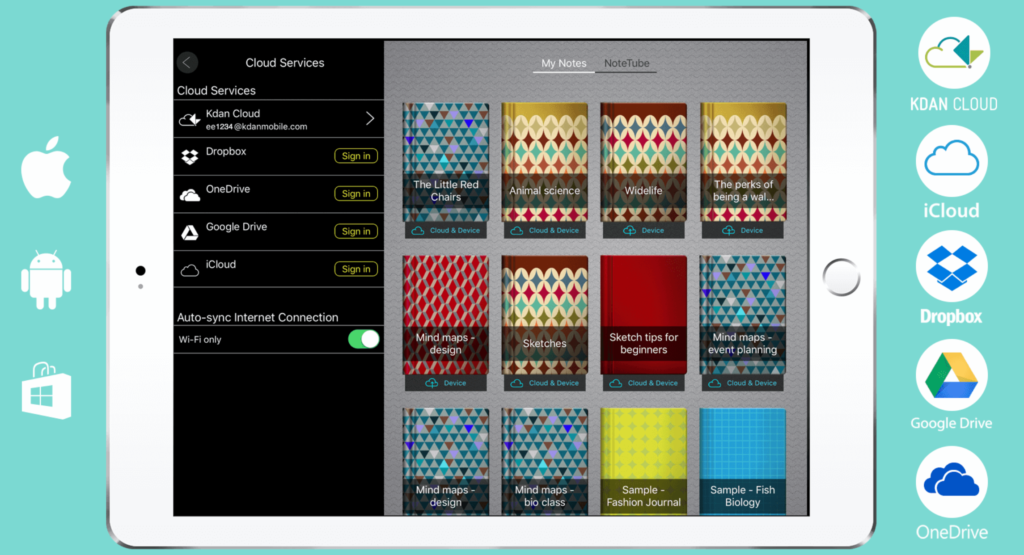Sign in to iCloud
Viewport: 1024px width, 555px height.
click(356, 269)
